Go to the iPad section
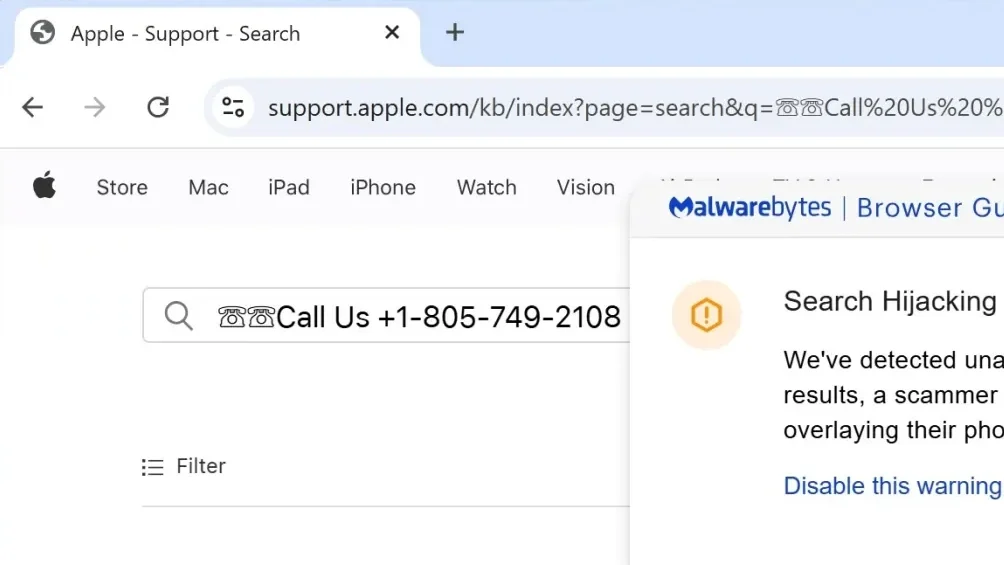This screenshot has height=565, width=1004. tap(289, 187)
